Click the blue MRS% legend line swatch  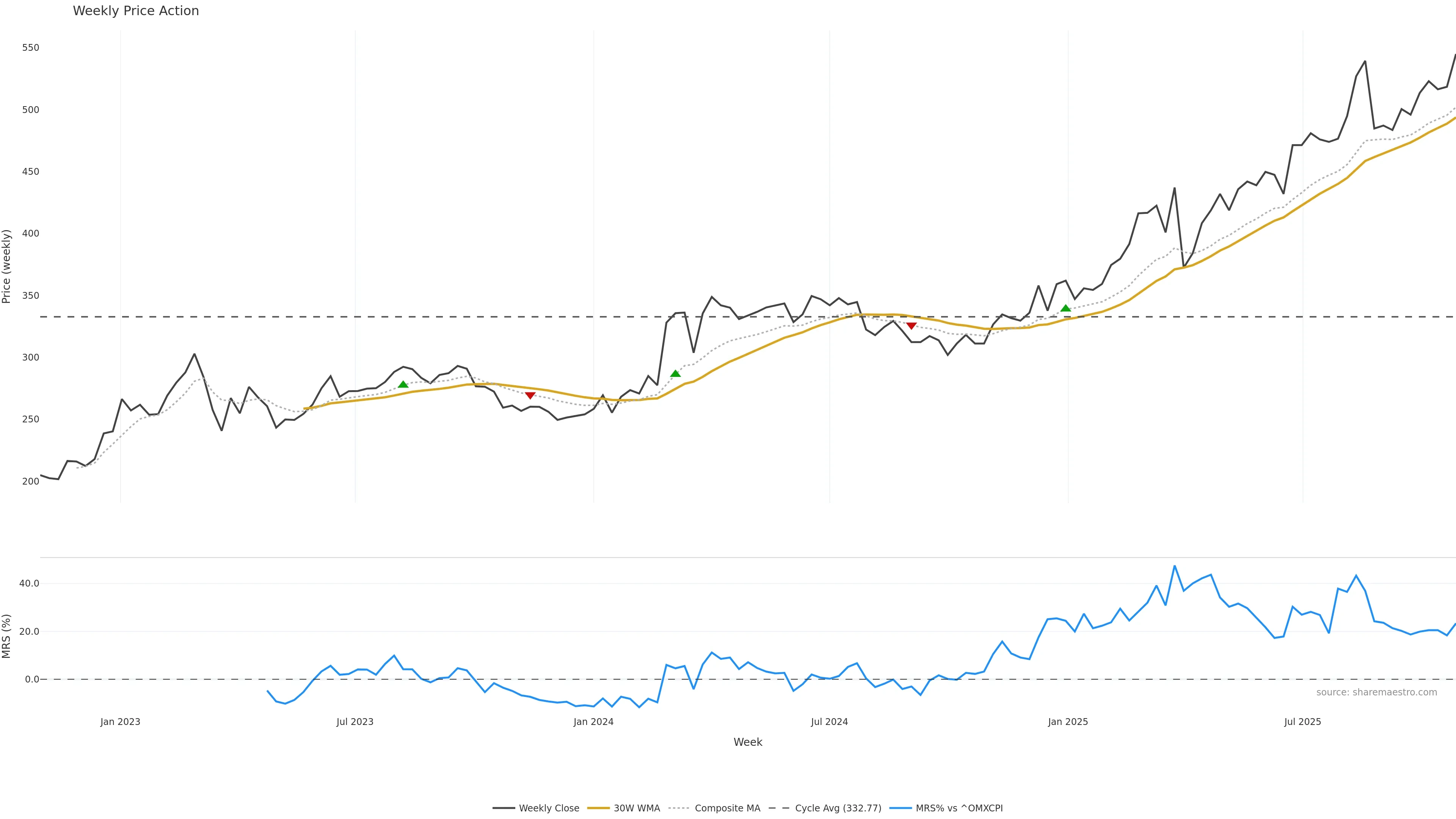coord(901,808)
